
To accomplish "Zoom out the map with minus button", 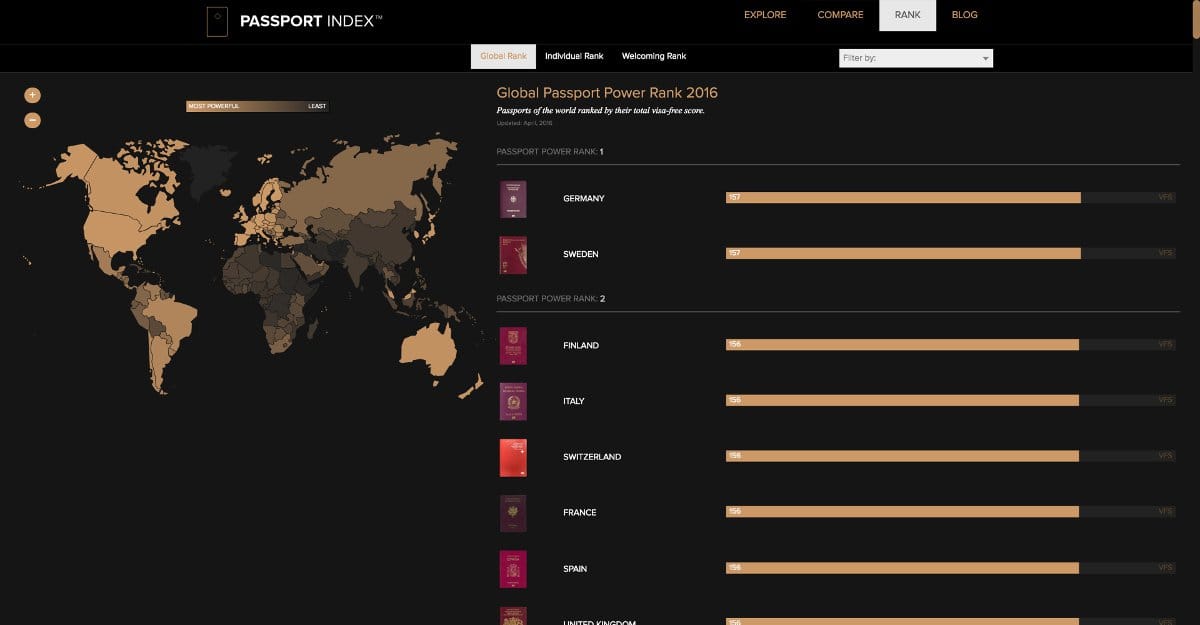I will [32, 120].
